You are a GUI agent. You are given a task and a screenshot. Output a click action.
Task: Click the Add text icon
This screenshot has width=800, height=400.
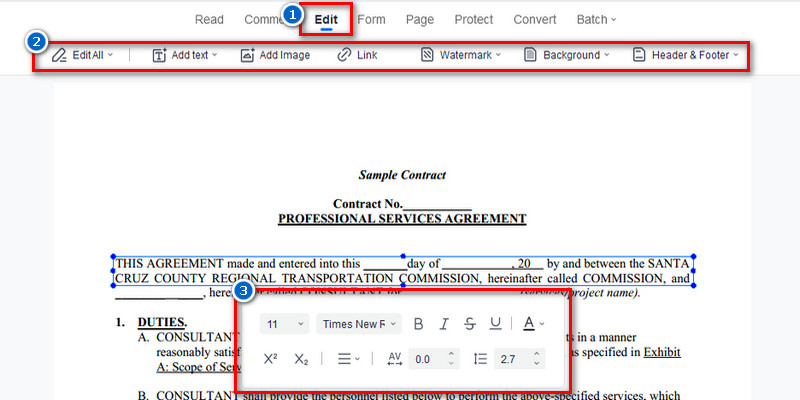[x=160, y=55]
